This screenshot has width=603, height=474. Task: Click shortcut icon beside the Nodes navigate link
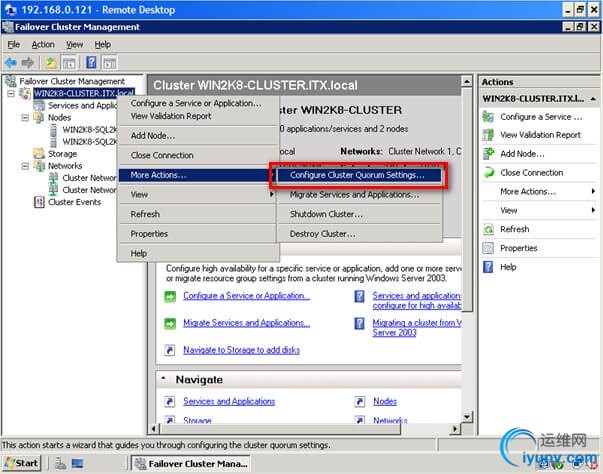359,402
